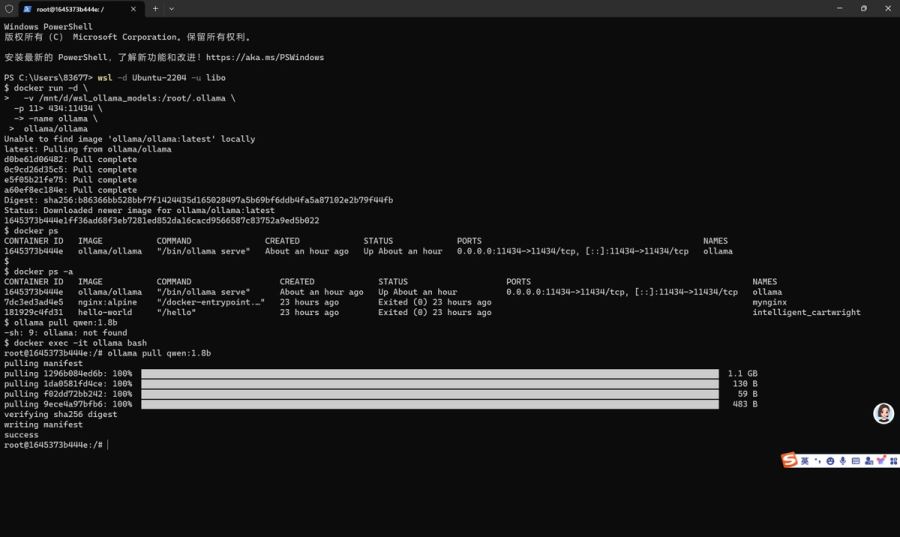Image resolution: width=900 pixels, height=537 pixels.
Task: Click 'hello-world' image entry
Action: pos(105,313)
